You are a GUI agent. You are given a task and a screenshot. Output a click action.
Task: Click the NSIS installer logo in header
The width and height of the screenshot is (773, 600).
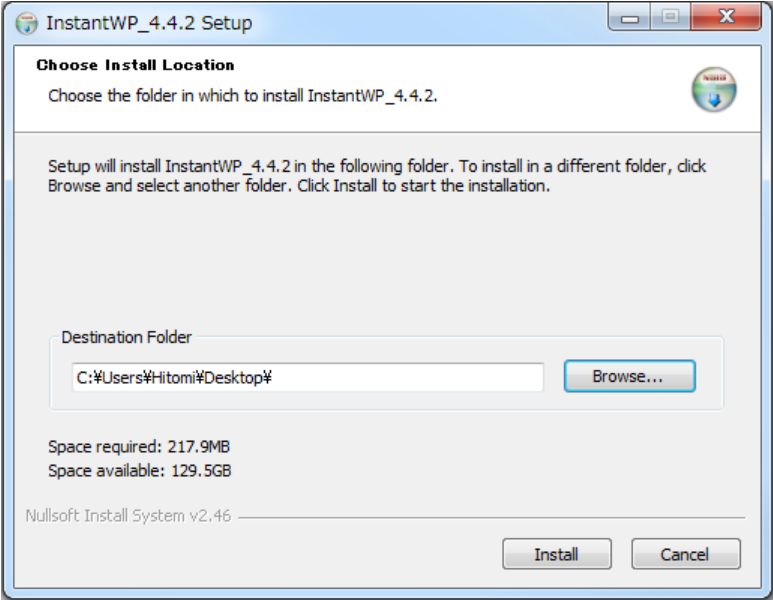click(x=713, y=89)
